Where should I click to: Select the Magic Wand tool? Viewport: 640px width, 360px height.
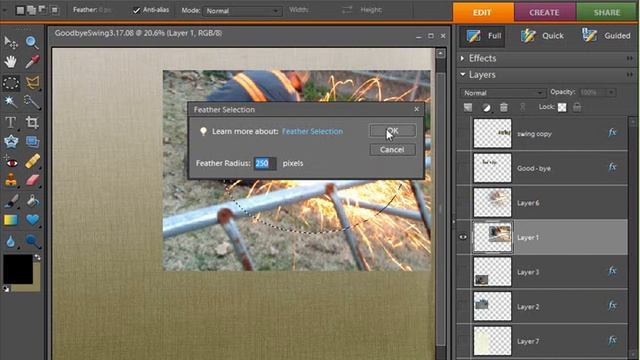coord(11,102)
